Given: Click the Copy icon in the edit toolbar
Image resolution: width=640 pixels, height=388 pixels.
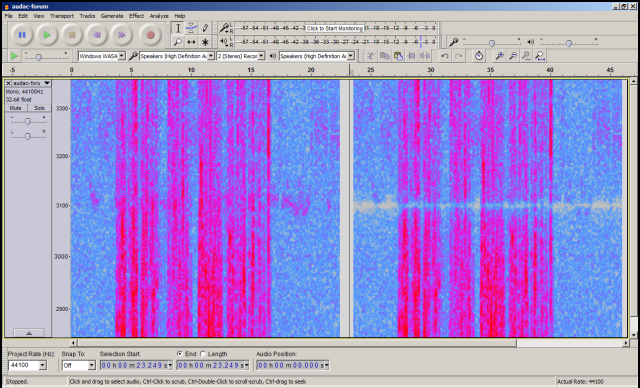Looking at the screenshot, I should pyautogui.click(x=384, y=56).
